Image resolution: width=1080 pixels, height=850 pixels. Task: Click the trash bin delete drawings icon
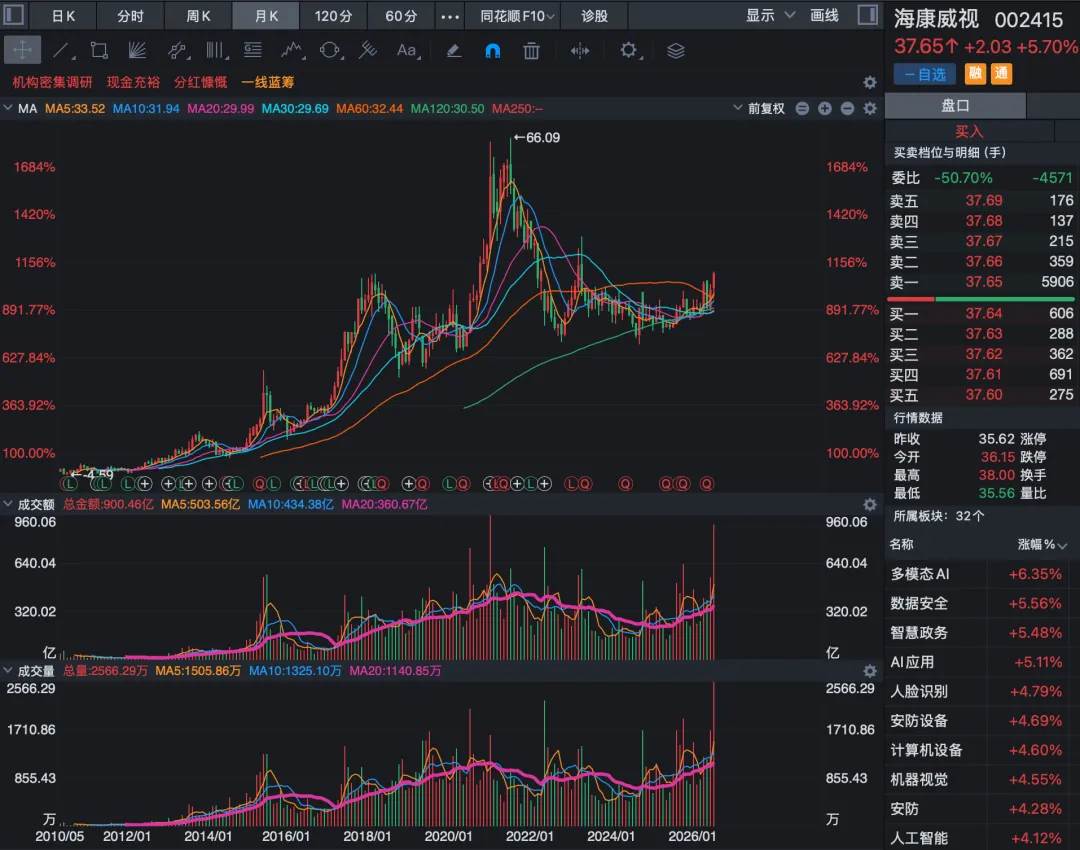pos(531,50)
